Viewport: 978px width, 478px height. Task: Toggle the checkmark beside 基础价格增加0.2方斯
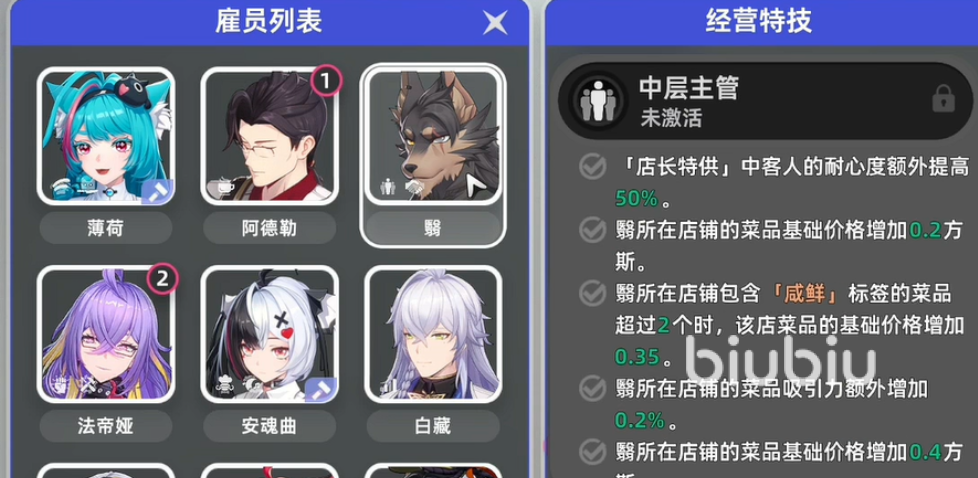point(591,230)
